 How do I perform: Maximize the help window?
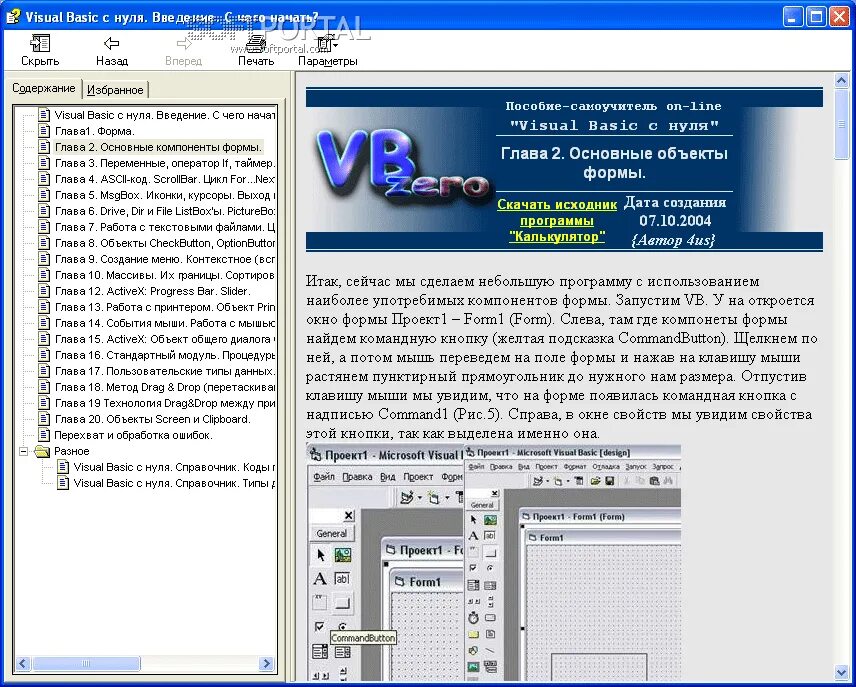[816, 17]
